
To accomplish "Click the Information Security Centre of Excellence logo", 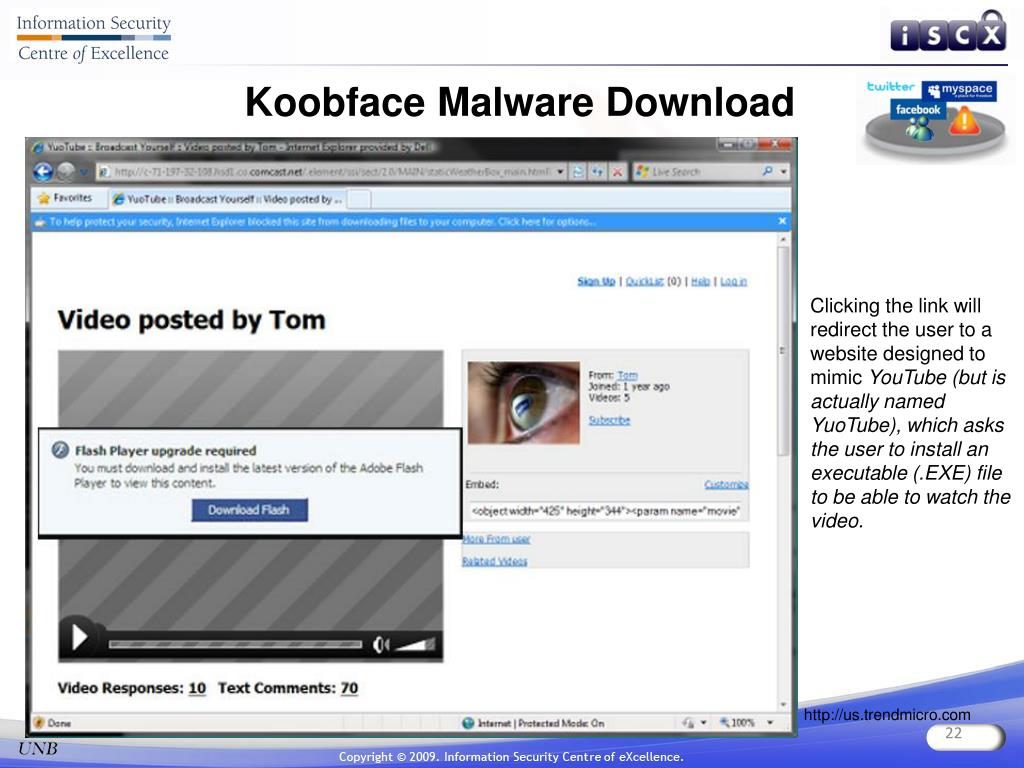I will [x=93, y=39].
